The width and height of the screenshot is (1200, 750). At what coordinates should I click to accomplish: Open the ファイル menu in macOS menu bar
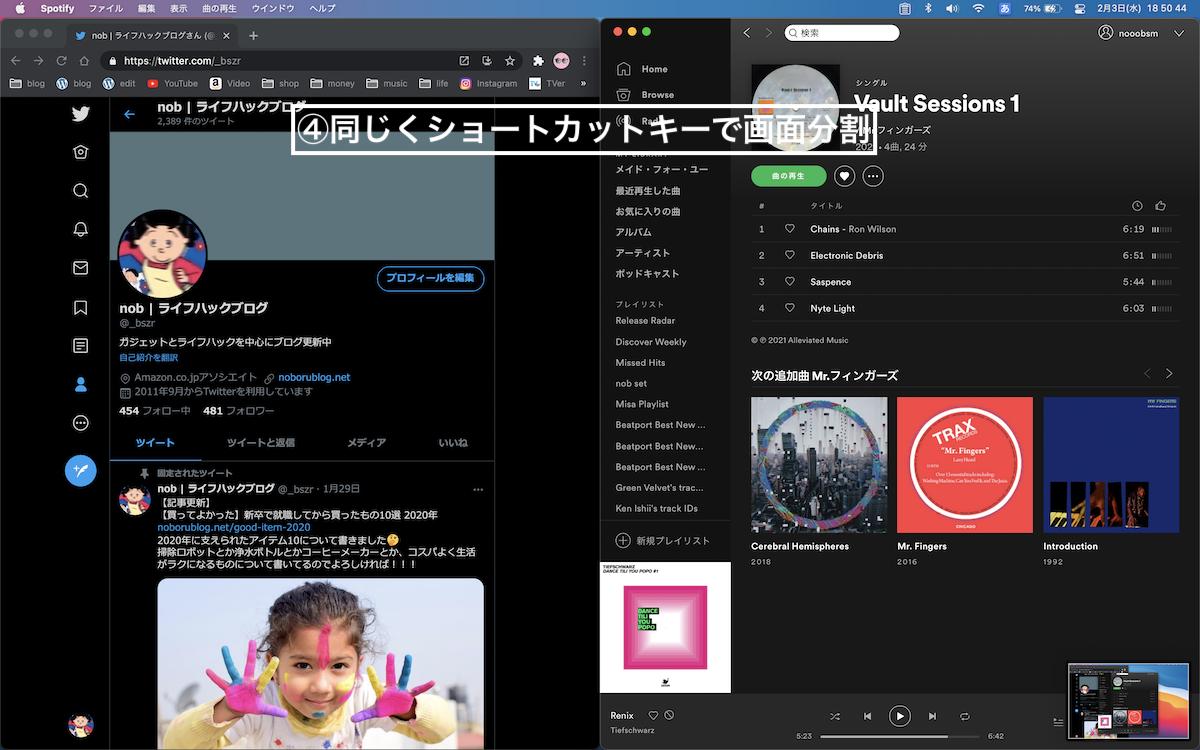point(106,8)
